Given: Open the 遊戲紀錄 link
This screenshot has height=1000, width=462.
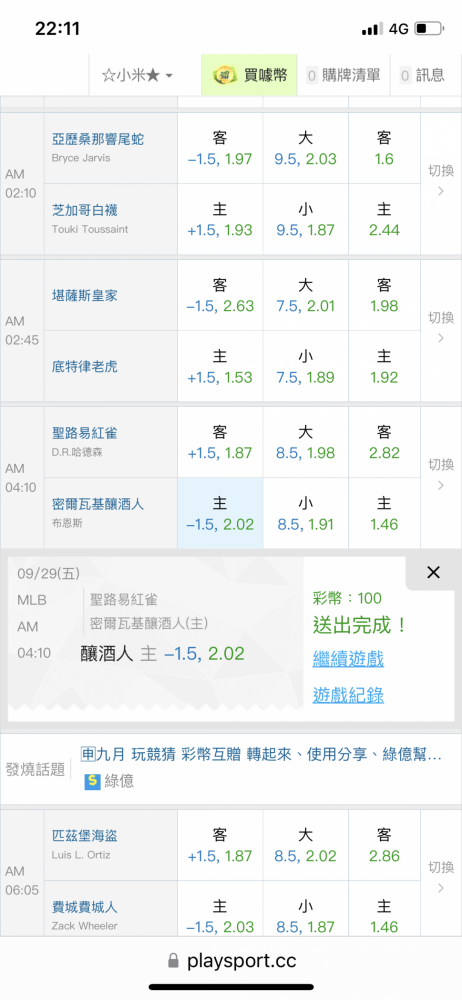Looking at the screenshot, I should click(x=348, y=695).
